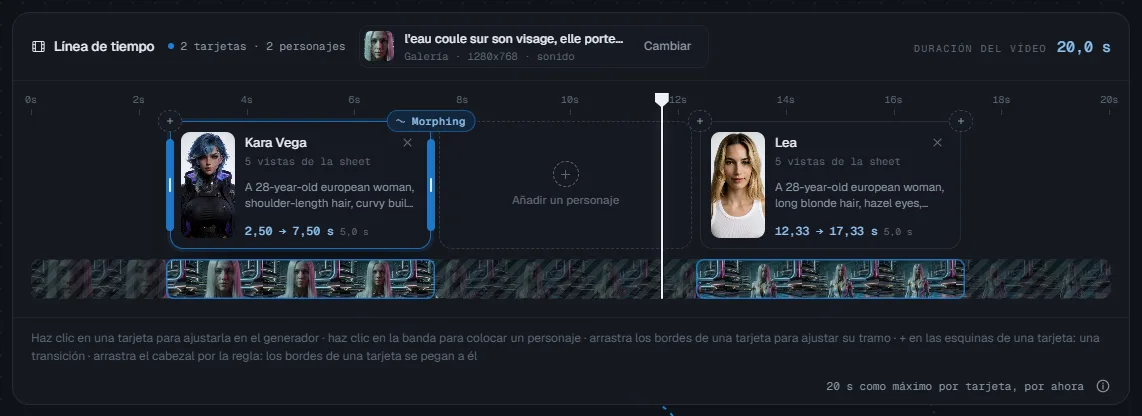The height and width of the screenshot is (416, 1142).
Task: Add a transition at Kara Vega card's left corner plus
Action: click(170, 121)
